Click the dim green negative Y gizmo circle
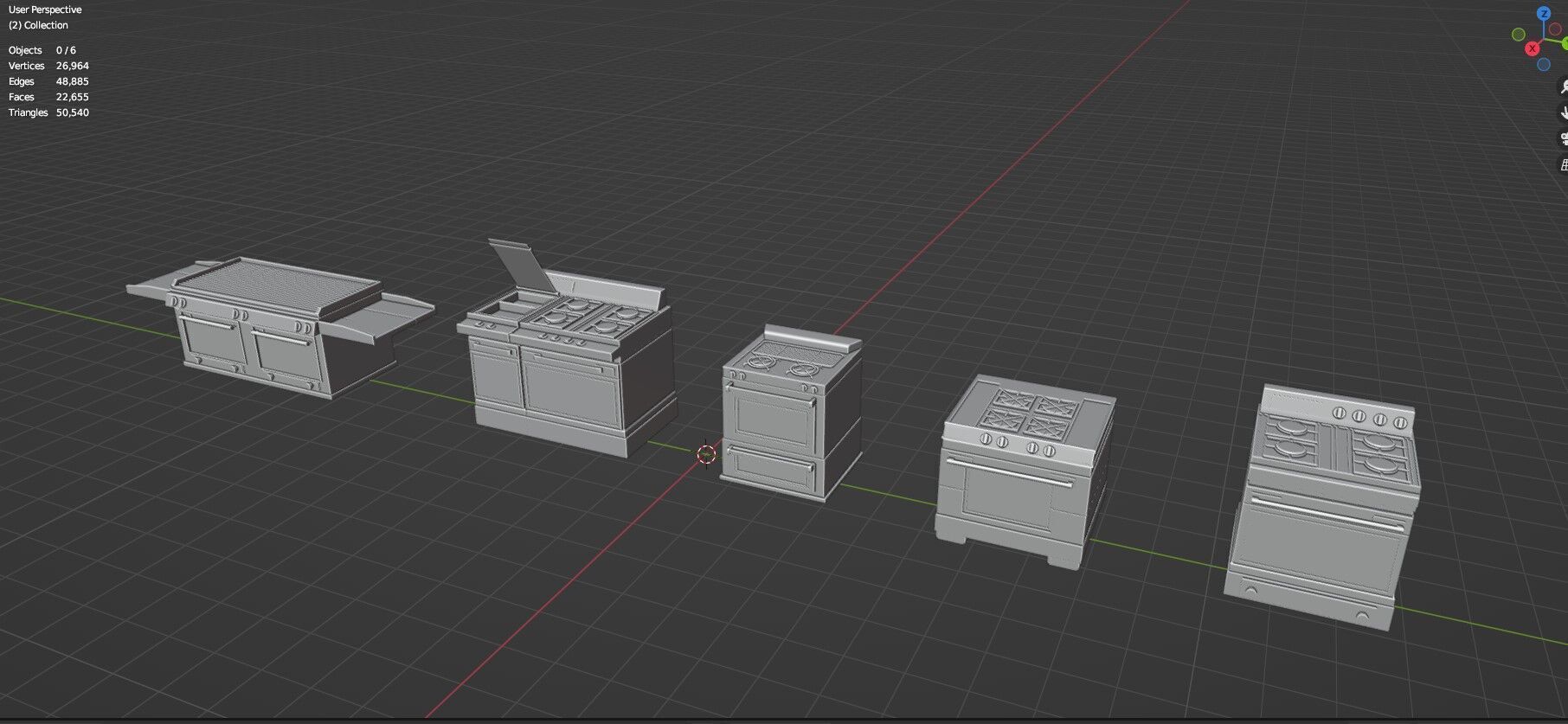 [x=1518, y=34]
